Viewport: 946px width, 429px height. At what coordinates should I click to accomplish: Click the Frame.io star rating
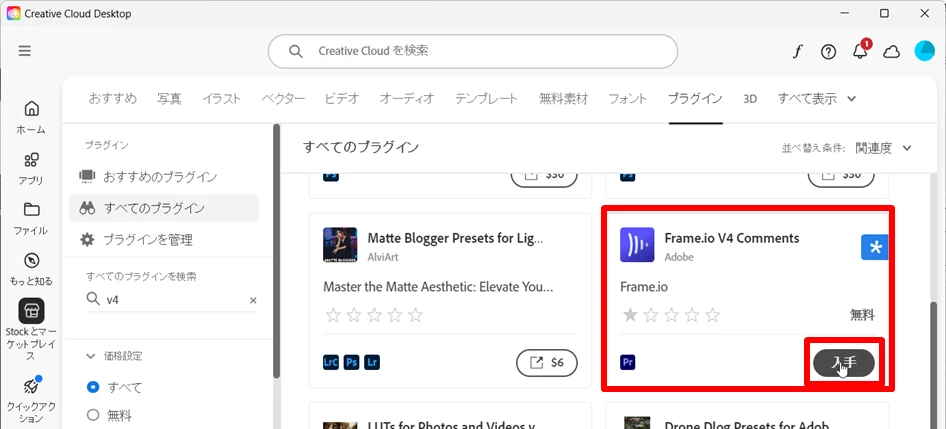click(671, 315)
